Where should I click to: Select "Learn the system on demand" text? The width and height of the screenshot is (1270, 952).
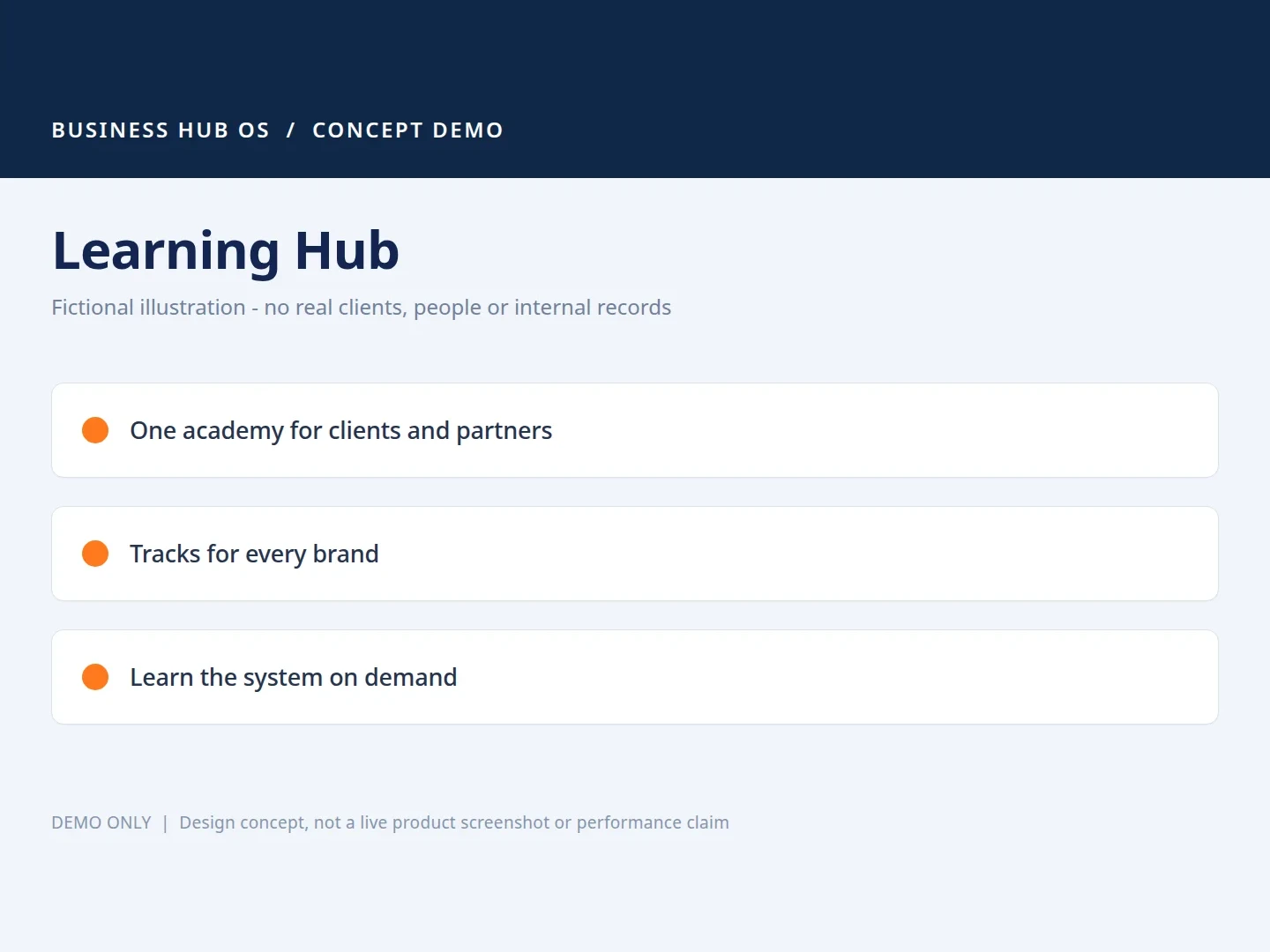tap(293, 678)
